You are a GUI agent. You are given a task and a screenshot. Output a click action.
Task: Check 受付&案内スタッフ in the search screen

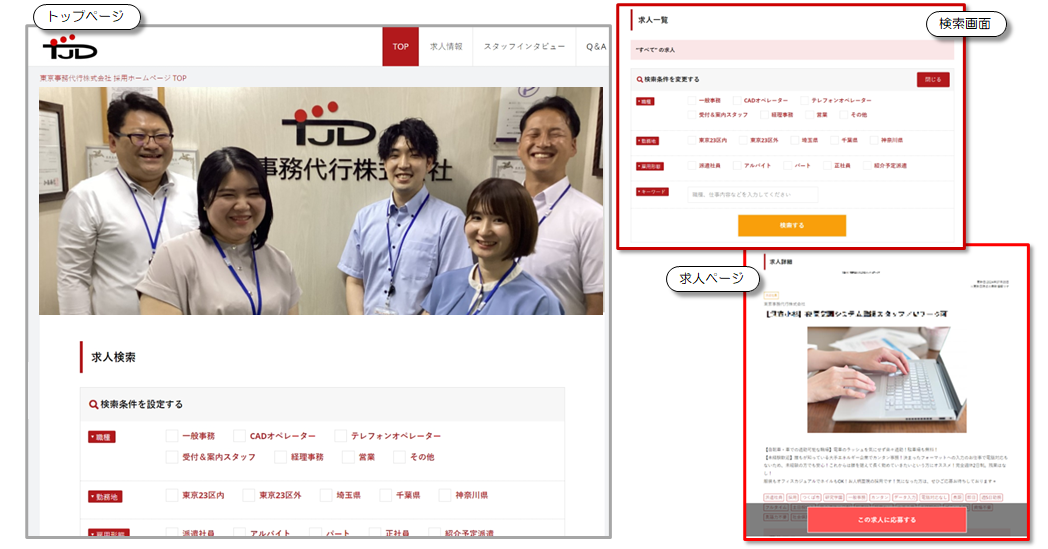coord(692,115)
